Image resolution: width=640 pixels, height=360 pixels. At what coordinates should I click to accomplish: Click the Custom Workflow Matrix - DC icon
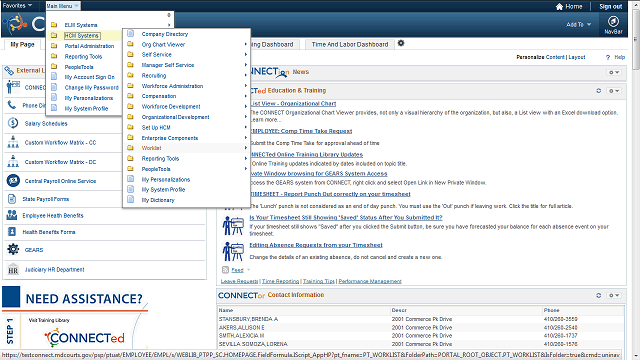pos(13,161)
